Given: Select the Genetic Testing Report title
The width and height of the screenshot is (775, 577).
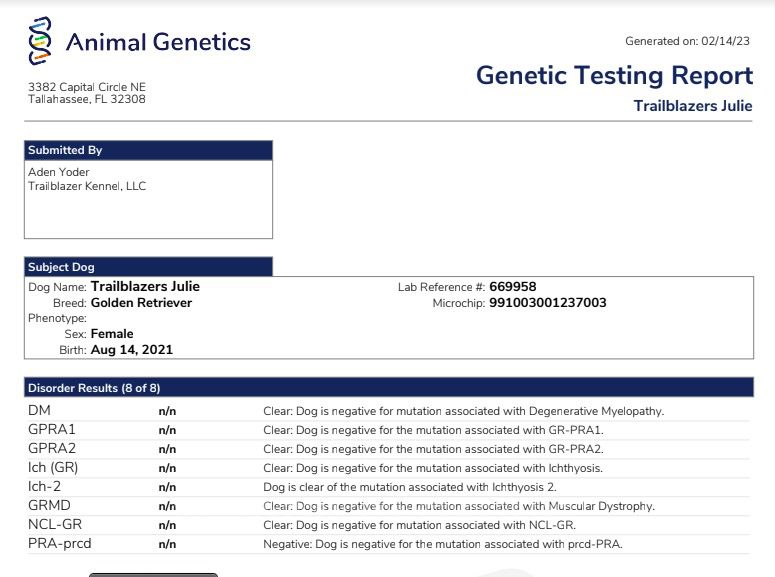Looking at the screenshot, I should click(614, 76).
